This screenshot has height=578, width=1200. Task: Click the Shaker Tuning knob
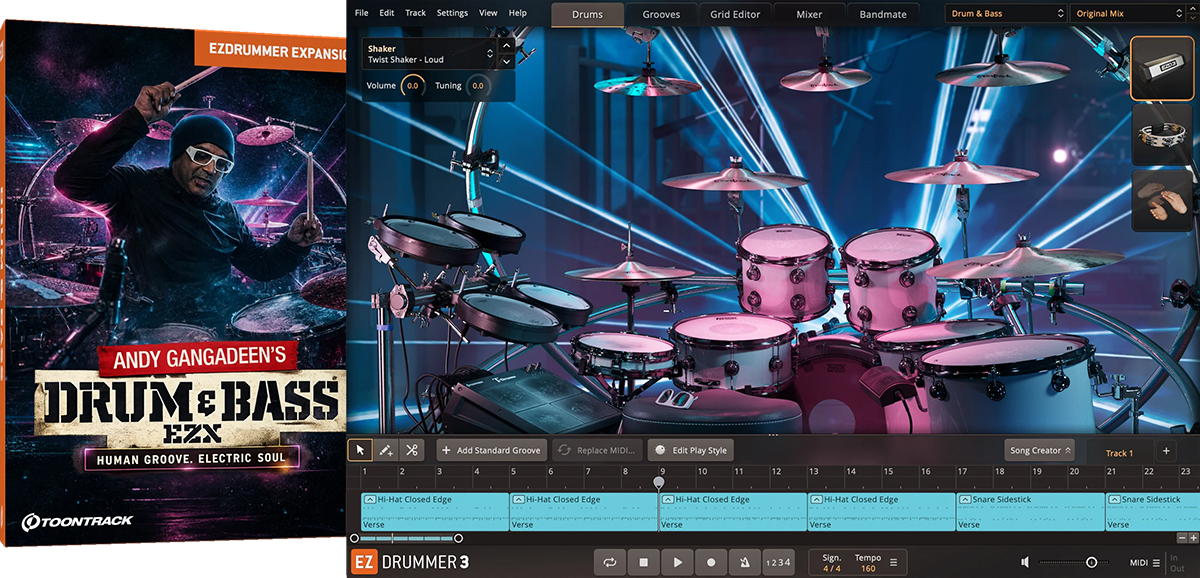(x=478, y=86)
